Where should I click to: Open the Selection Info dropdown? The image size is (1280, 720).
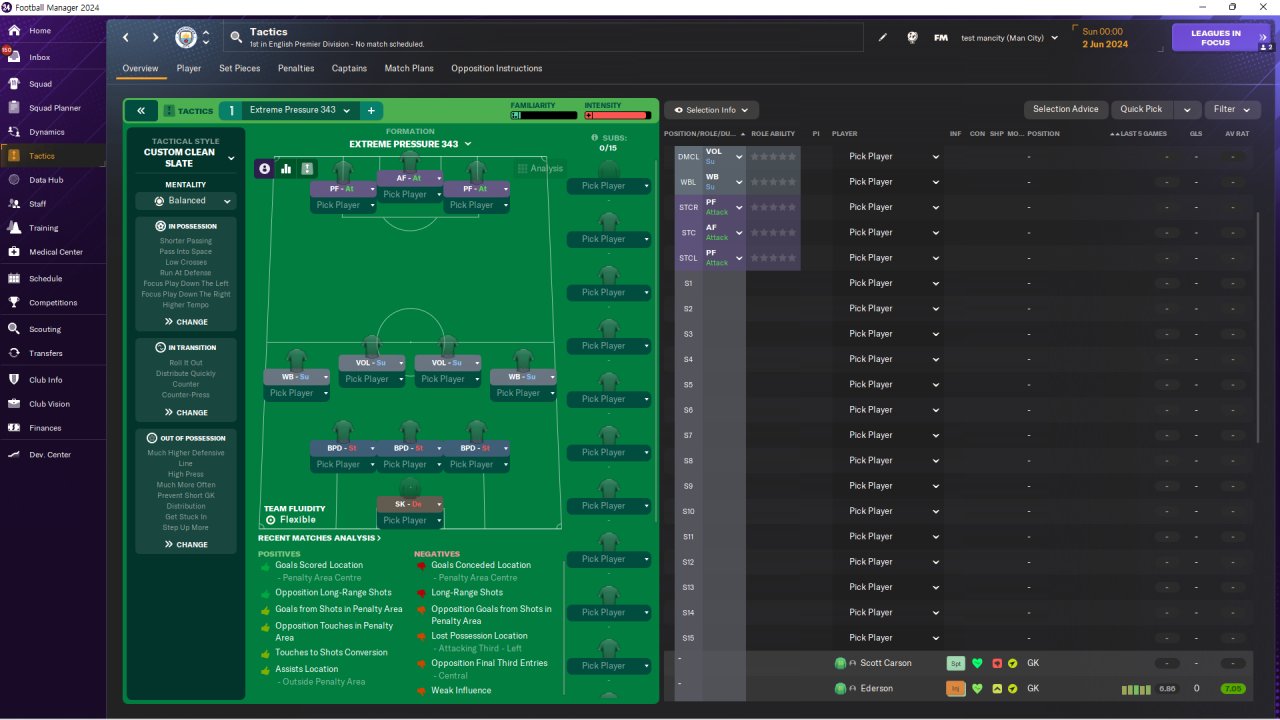[711, 110]
